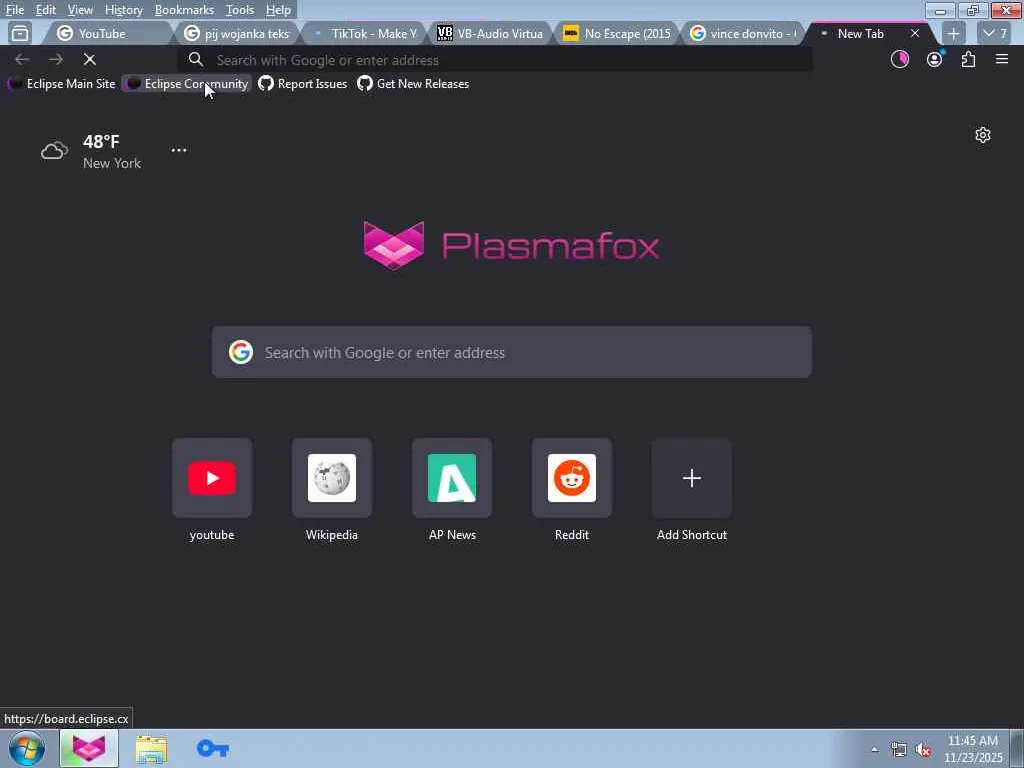
Task: Open the Help menu
Action: click(x=278, y=10)
